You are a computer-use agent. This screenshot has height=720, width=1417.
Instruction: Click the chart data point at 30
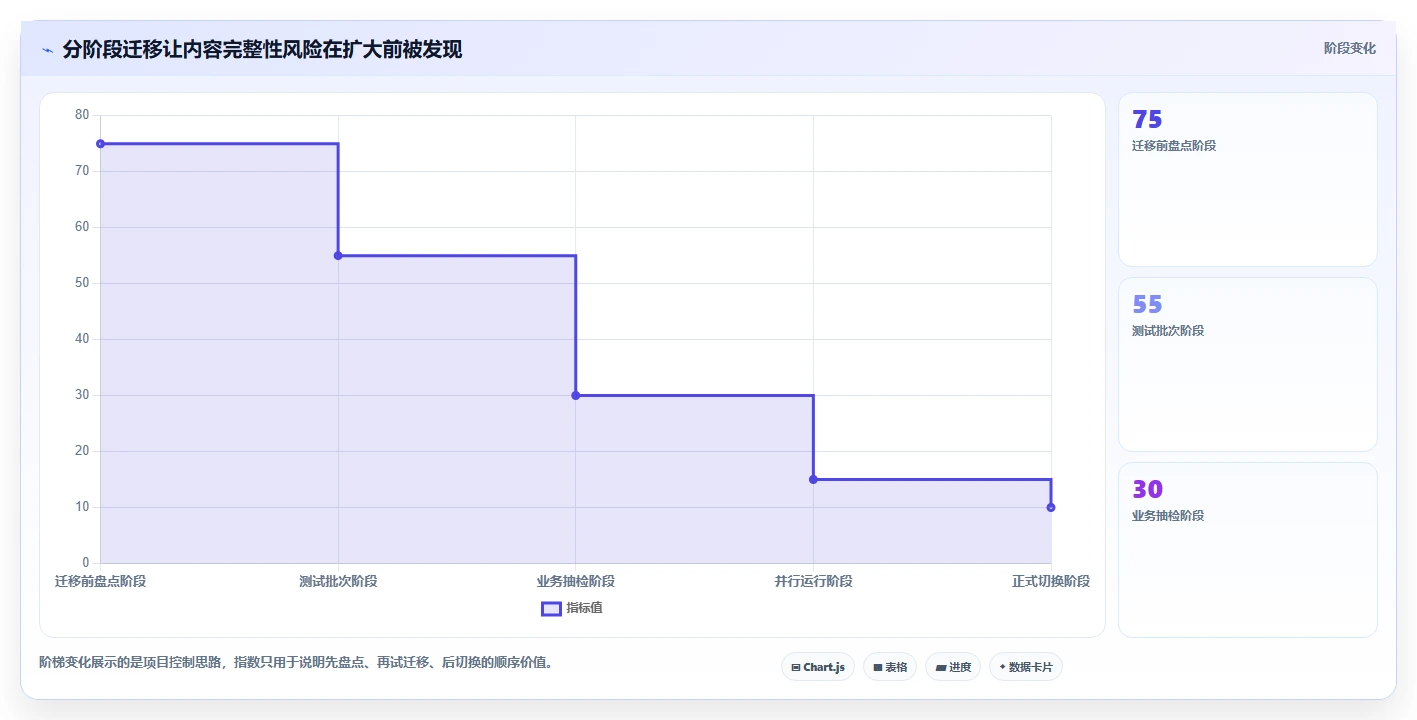pyautogui.click(x=575, y=395)
